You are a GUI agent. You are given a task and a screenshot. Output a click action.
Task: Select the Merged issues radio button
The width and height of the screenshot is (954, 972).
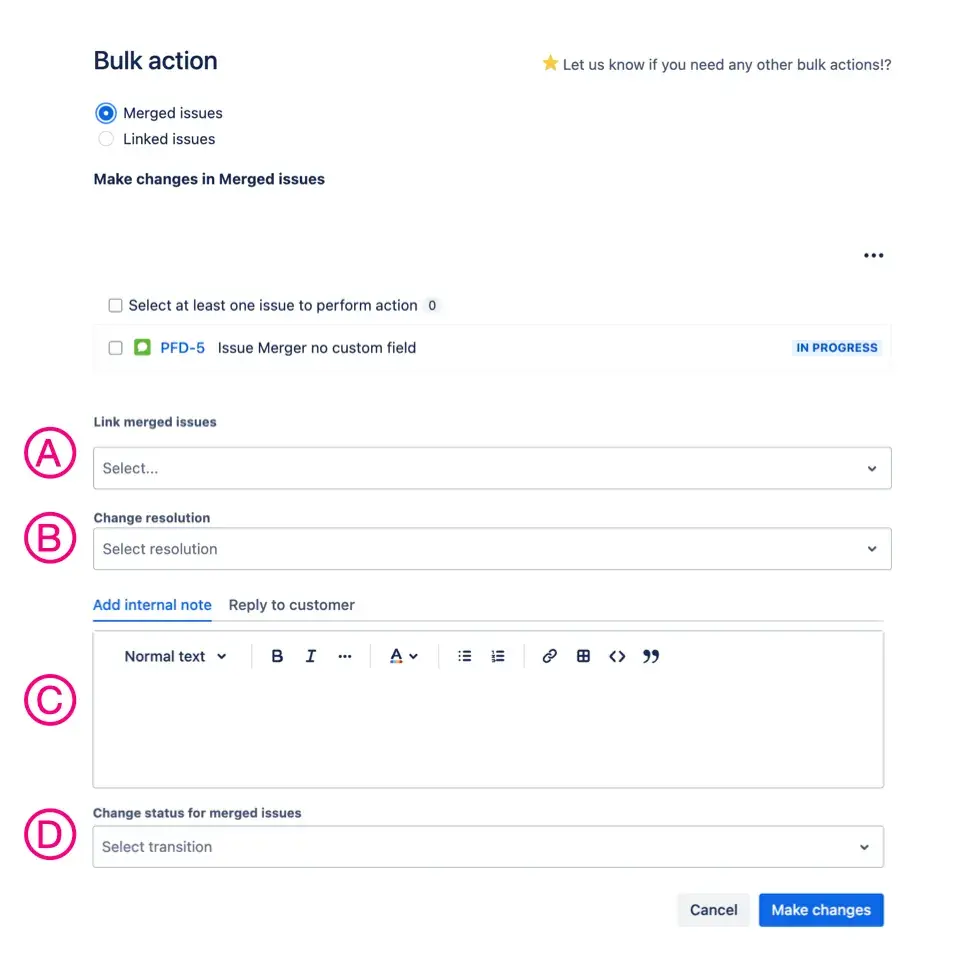106,113
